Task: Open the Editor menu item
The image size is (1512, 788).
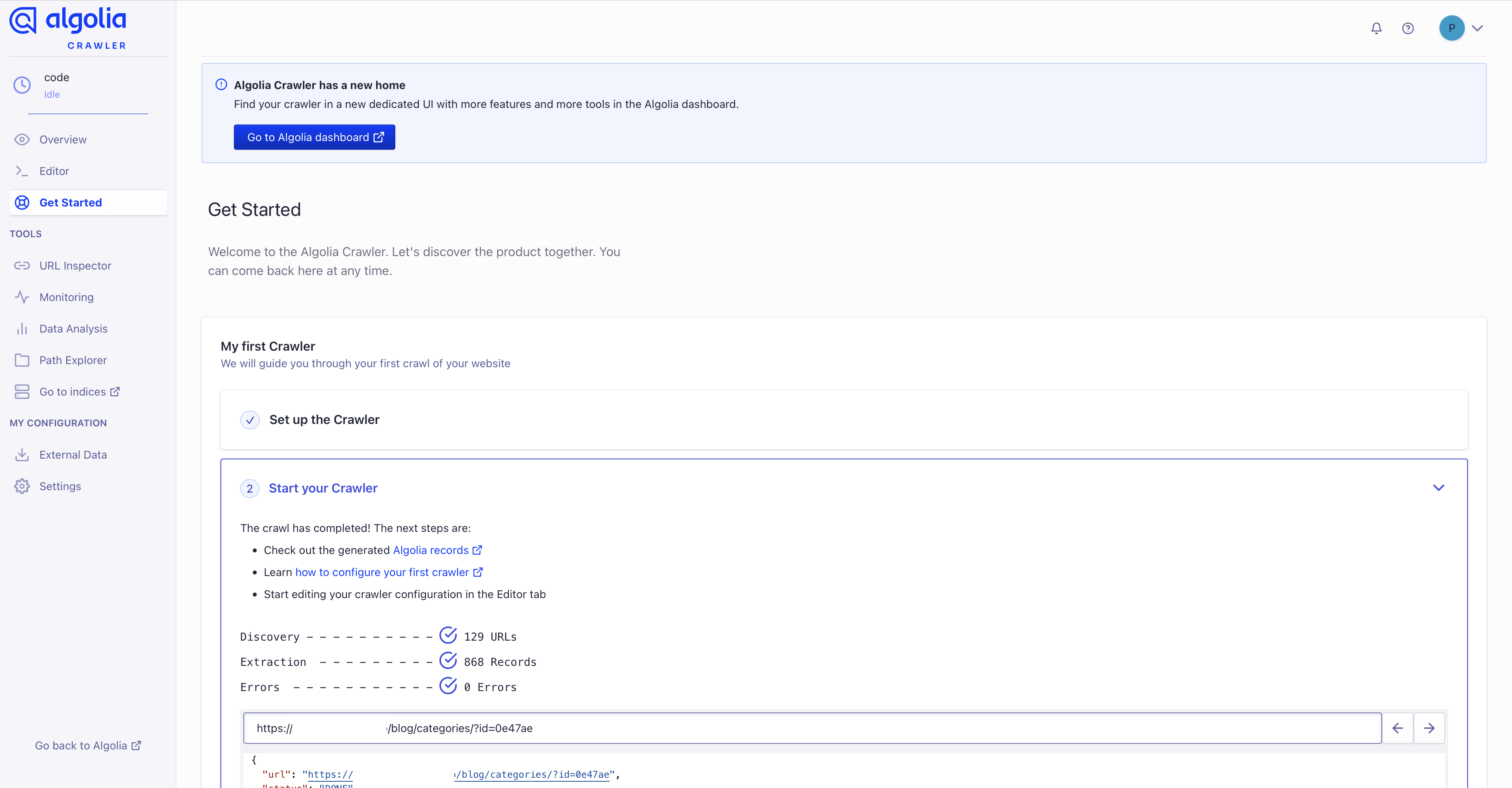Action: pyautogui.click(x=54, y=171)
